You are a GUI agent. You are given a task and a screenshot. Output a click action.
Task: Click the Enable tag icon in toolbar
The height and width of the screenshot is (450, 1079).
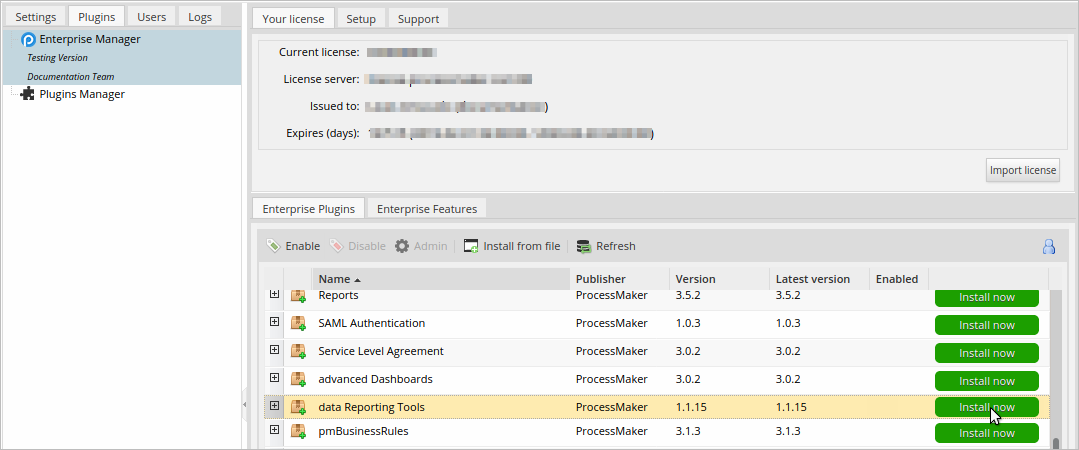[x=274, y=246]
